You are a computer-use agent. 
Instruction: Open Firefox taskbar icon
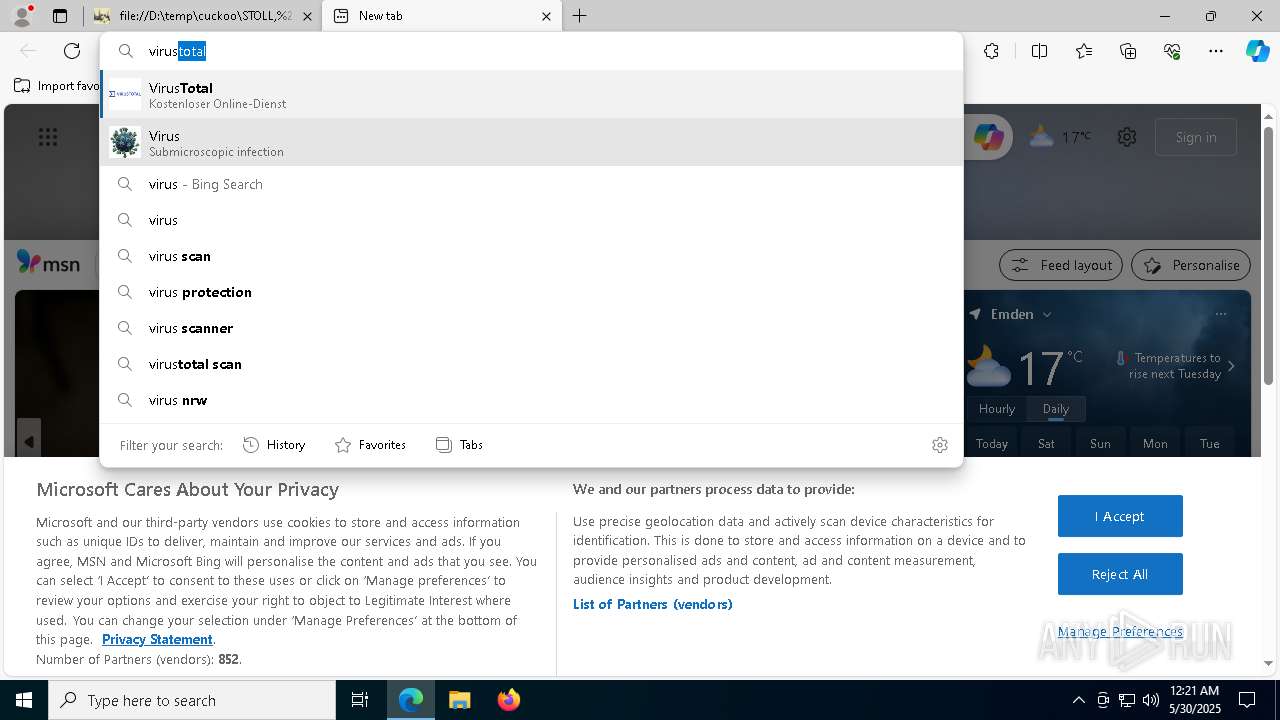(x=508, y=700)
